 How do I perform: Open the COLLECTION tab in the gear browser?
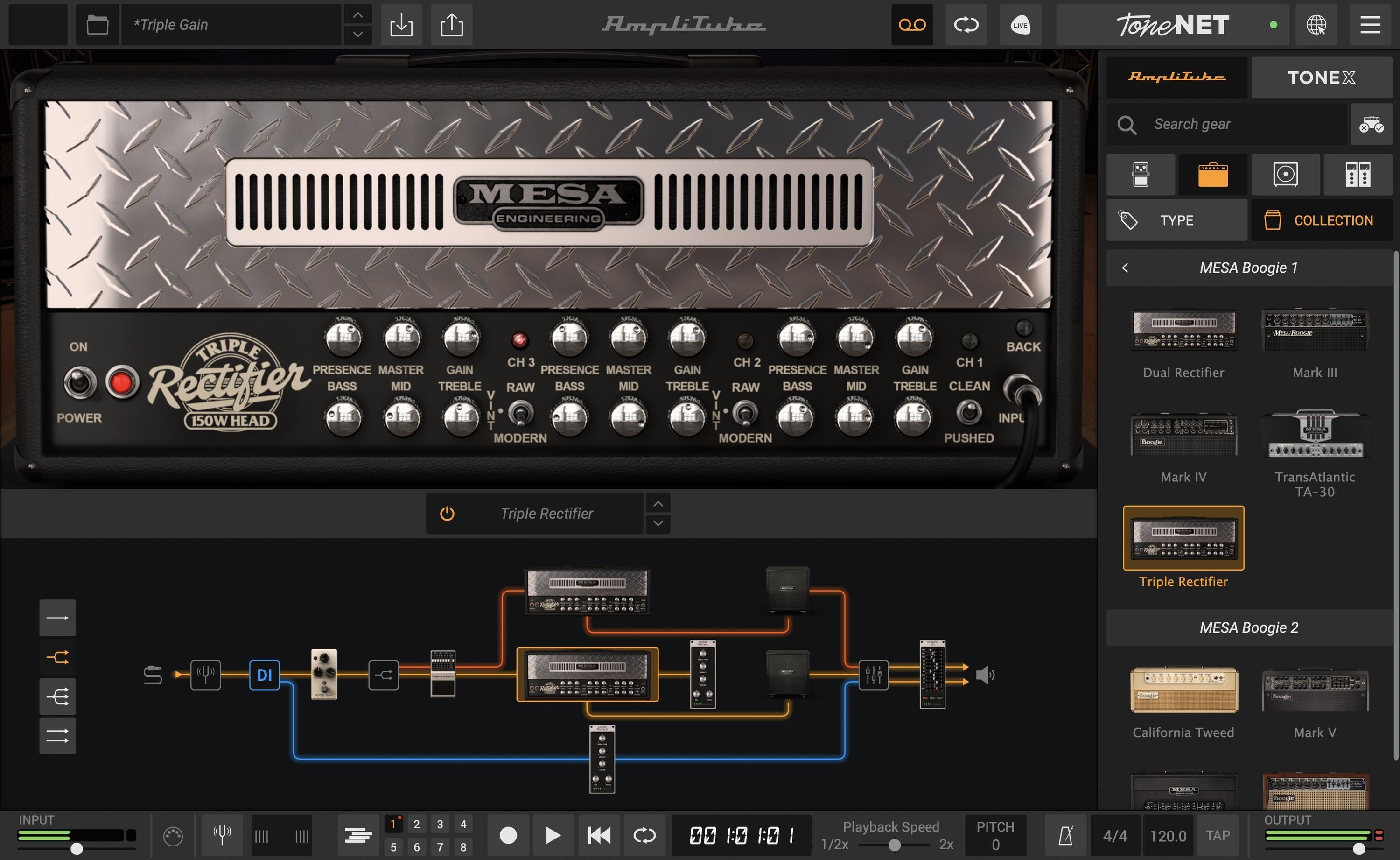(1322, 220)
